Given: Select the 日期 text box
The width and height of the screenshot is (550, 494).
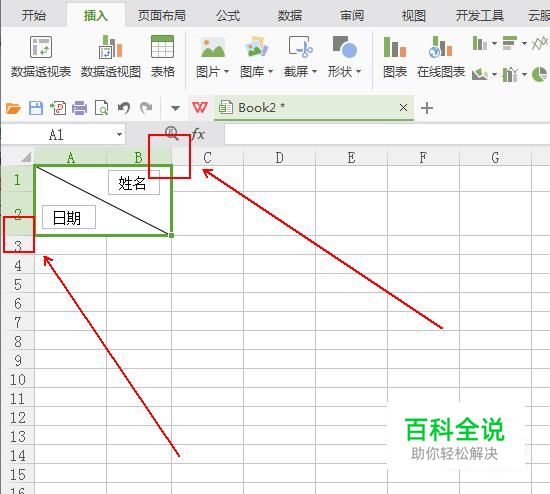Looking at the screenshot, I should pos(69,217).
